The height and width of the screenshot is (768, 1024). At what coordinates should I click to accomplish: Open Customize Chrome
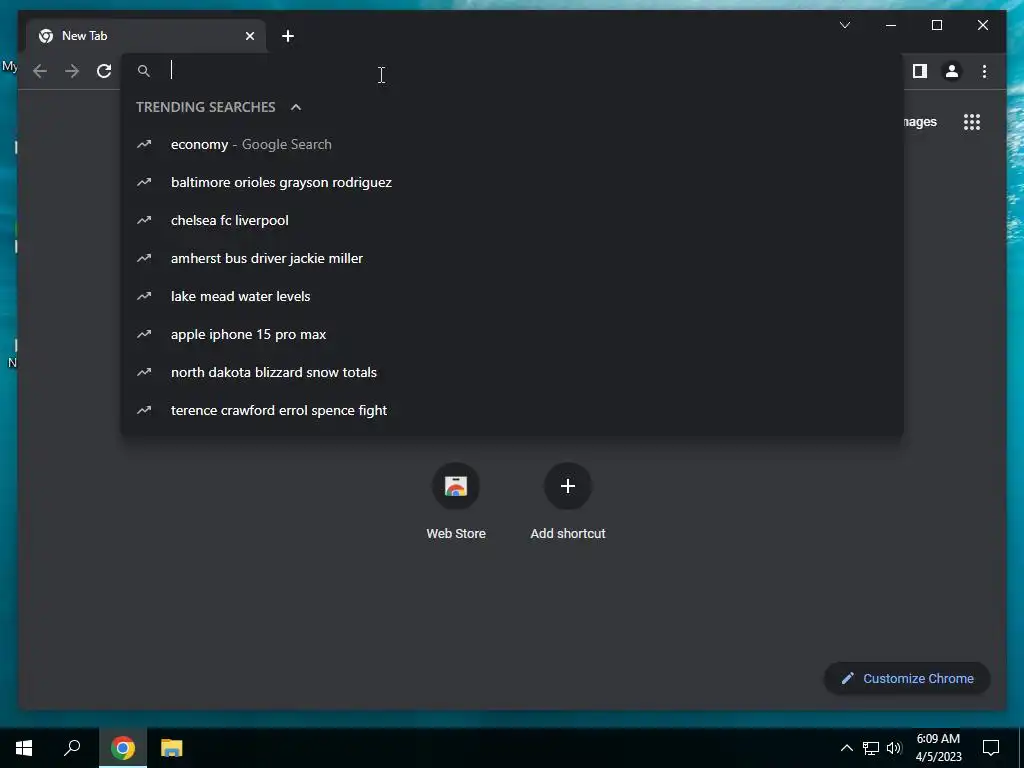[x=907, y=679]
